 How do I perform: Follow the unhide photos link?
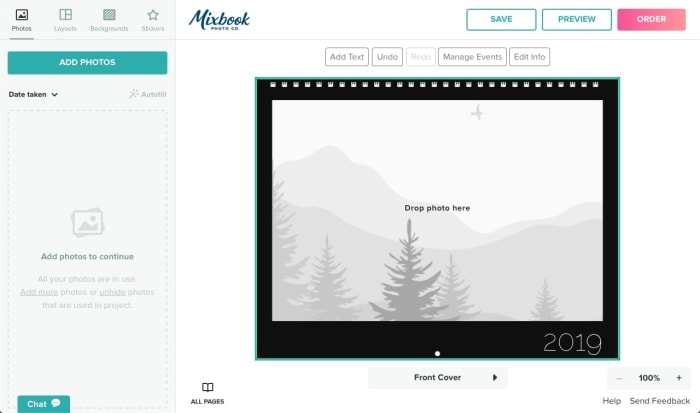click(x=112, y=291)
